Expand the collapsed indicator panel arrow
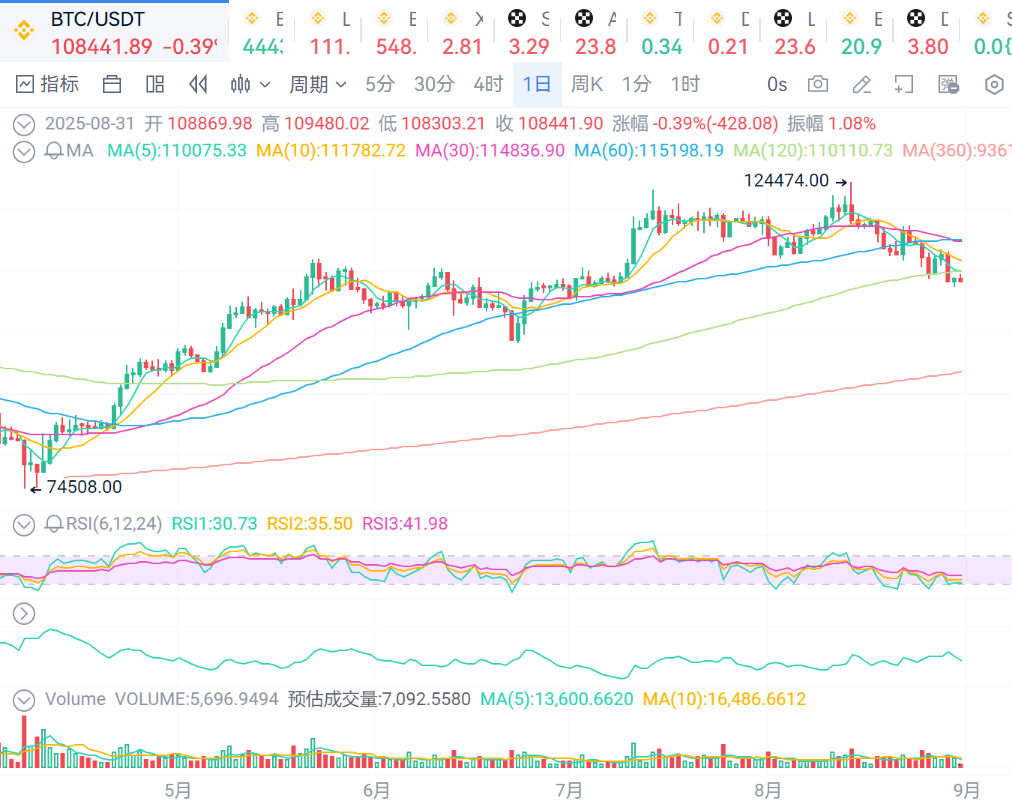The image size is (1012, 810). (24, 613)
